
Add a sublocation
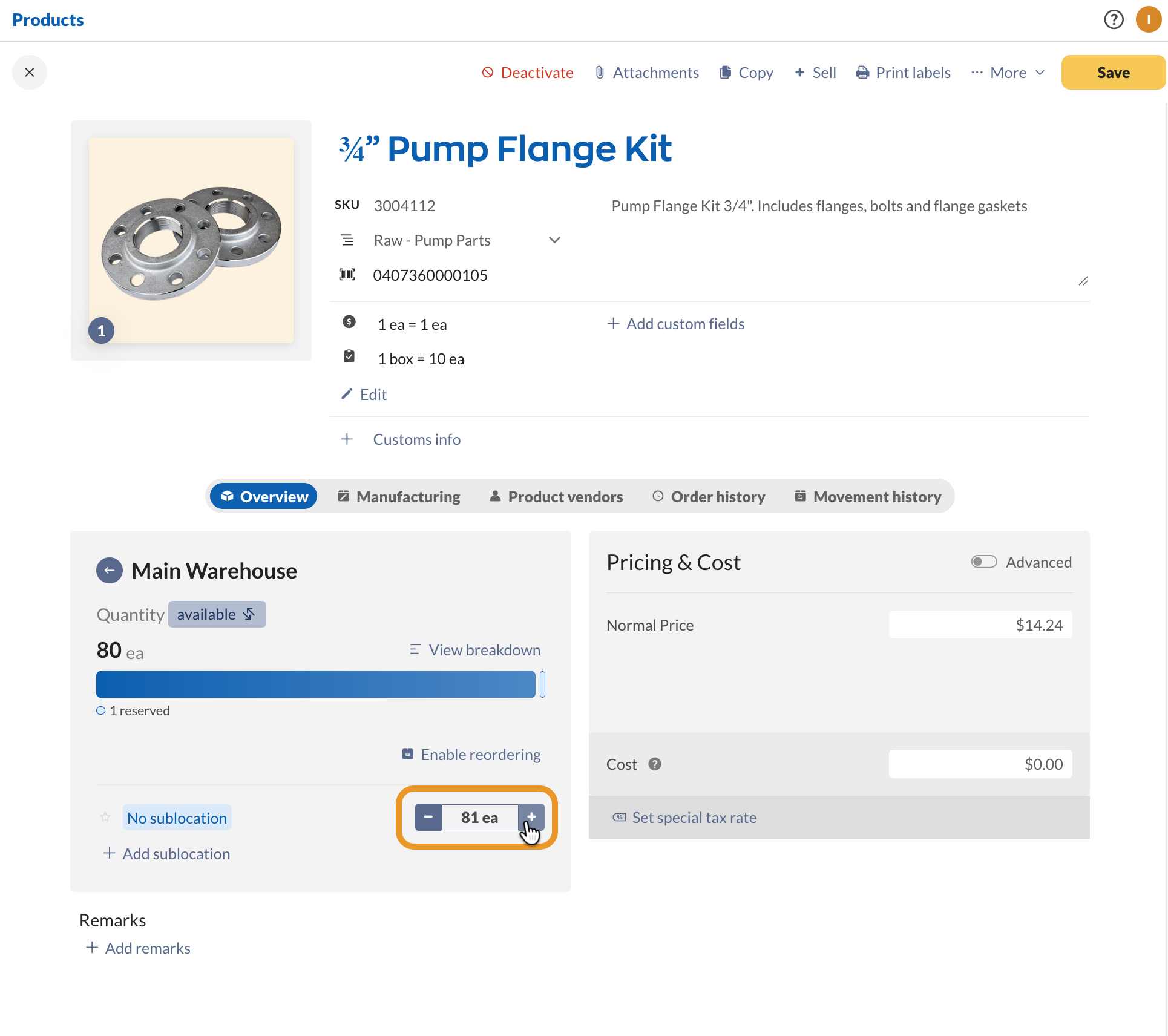[x=166, y=854]
